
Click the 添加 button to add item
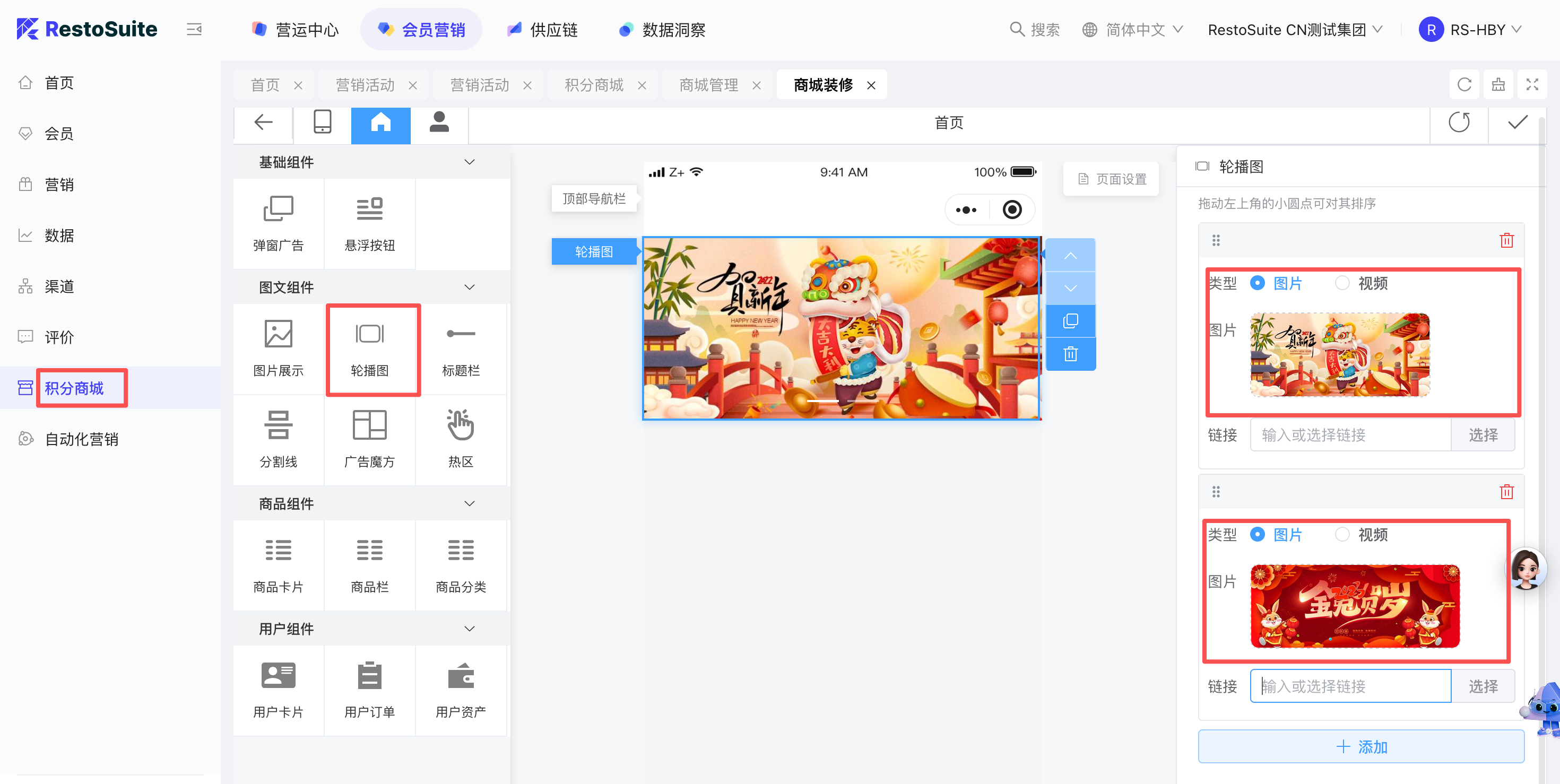(x=1361, y=746)
